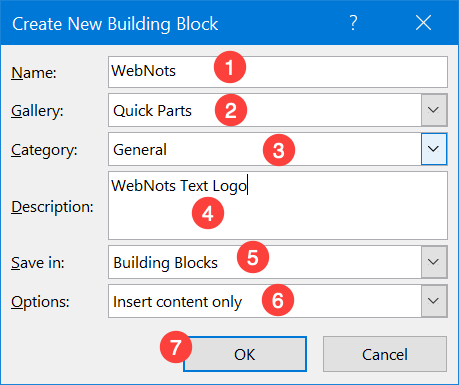459x385 pixels.
Task: Confirm with the OK button
Action: tap(245, 354)
